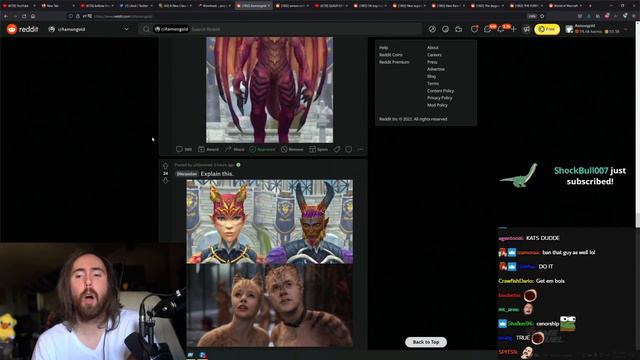Image resolution: width=640 pixels, height=360 pixels.
Task: Focus the Search Reddit field
Action: 281,29
